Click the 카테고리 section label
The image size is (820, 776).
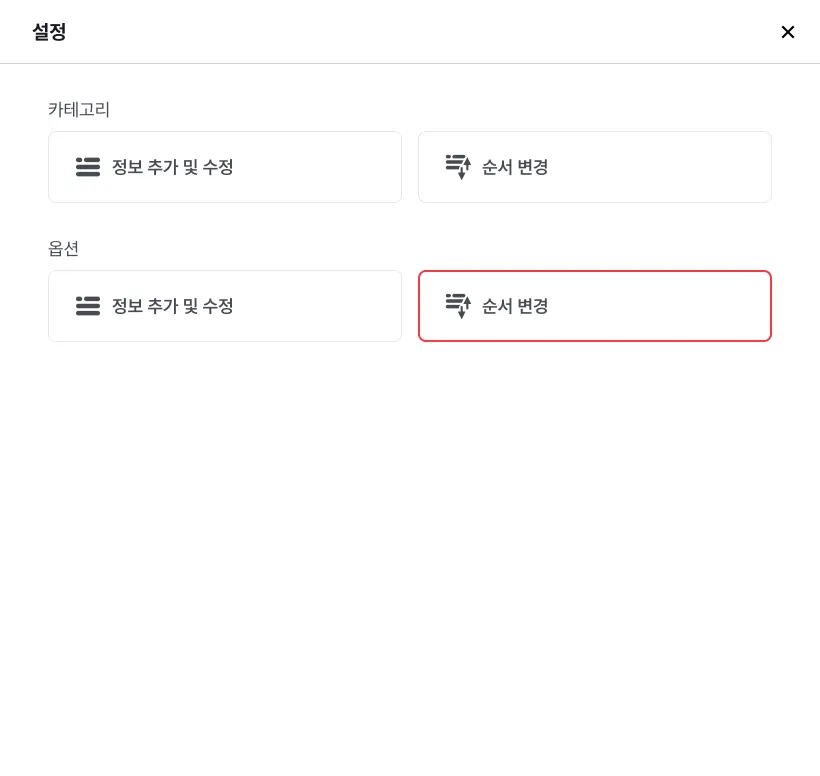coord(79,110)
